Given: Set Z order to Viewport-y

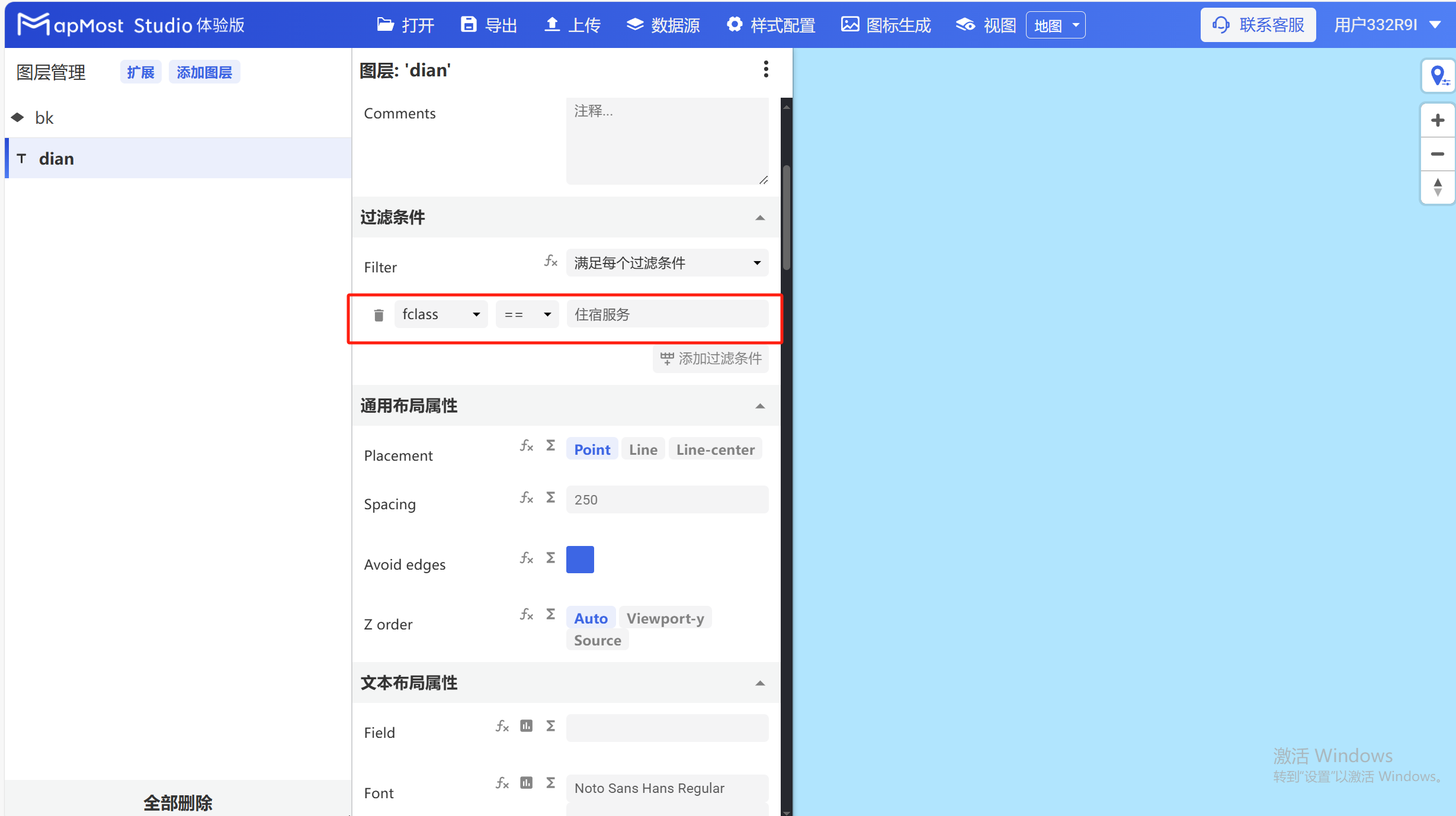Looking at the screenshot, I should pos(665,618).
